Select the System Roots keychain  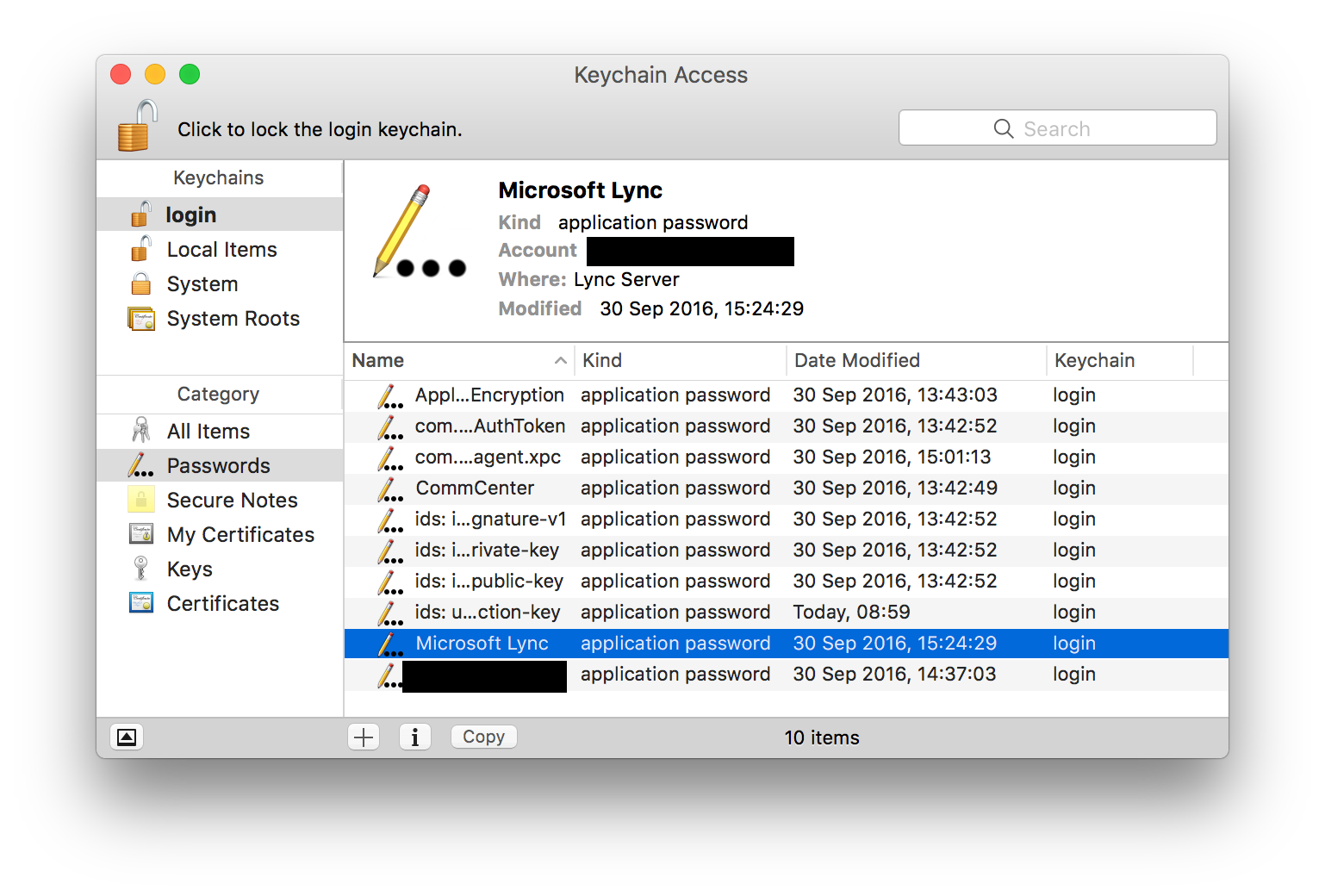coord(220,318)
